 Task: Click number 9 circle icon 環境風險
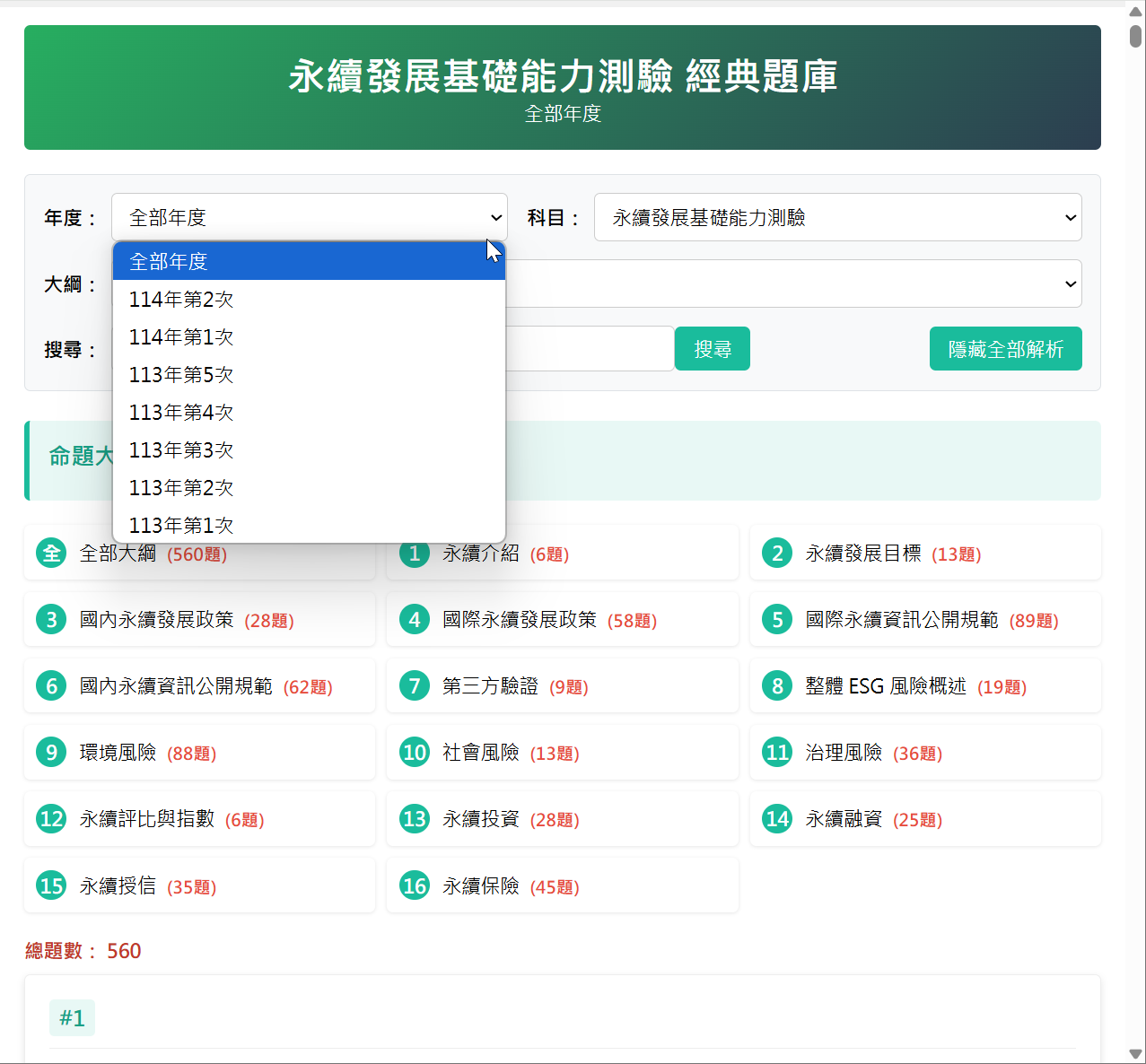51,753
